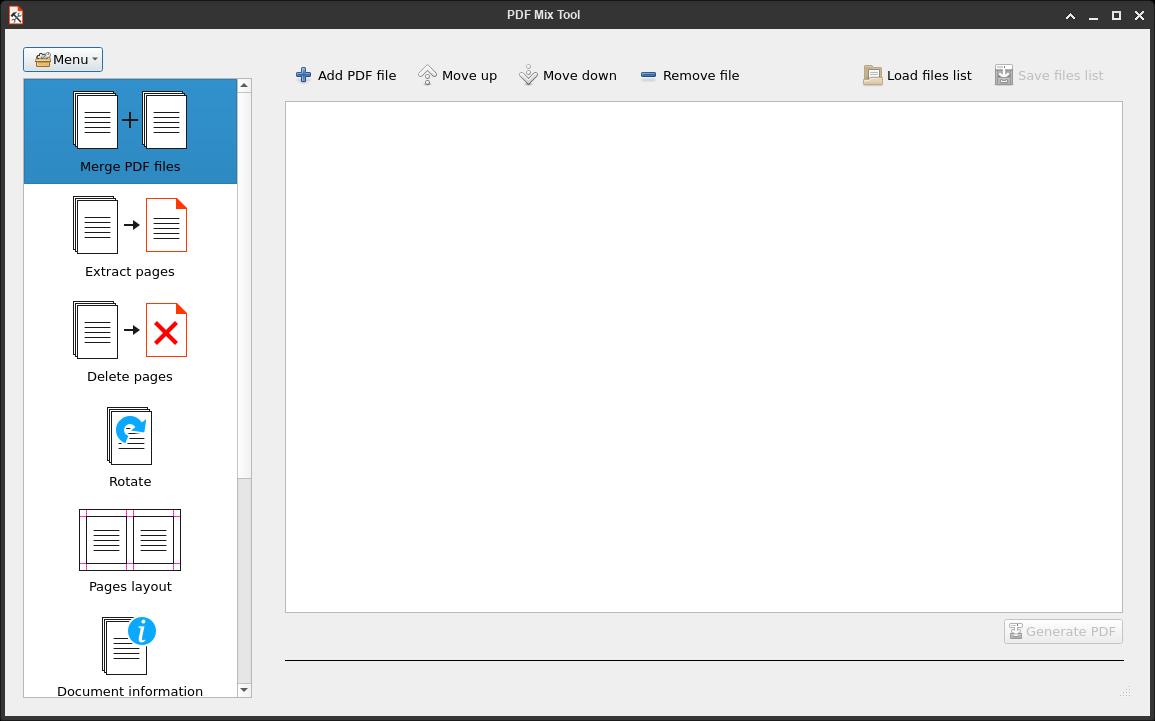The image size is (1155, 721).
Task: Click the keep-above arrow in title bar
Action: point(1070,15)
